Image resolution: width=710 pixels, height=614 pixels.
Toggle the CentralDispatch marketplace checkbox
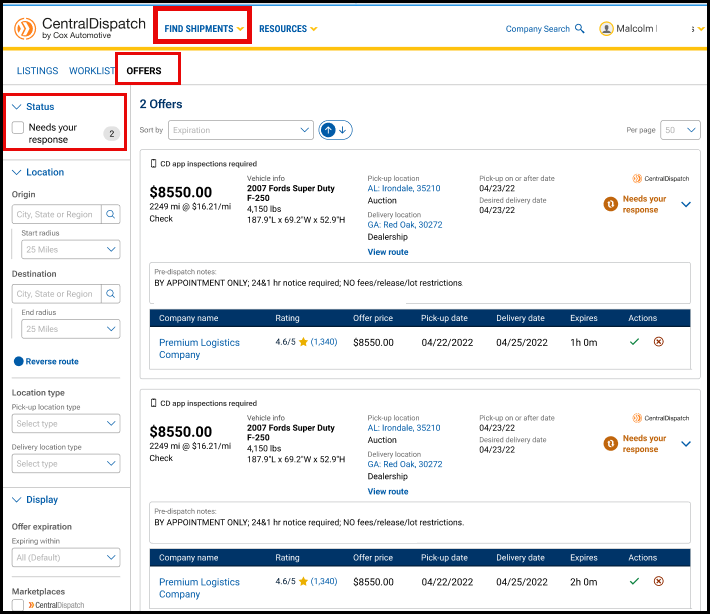click(18, 605)
